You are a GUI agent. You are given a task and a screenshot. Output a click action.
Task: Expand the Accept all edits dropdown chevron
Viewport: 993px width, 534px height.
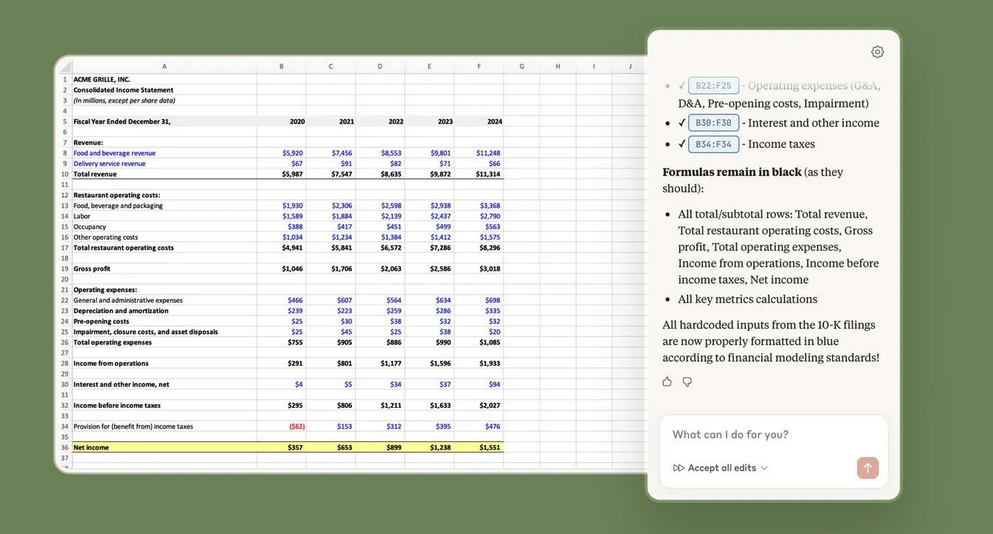(764, 468)
